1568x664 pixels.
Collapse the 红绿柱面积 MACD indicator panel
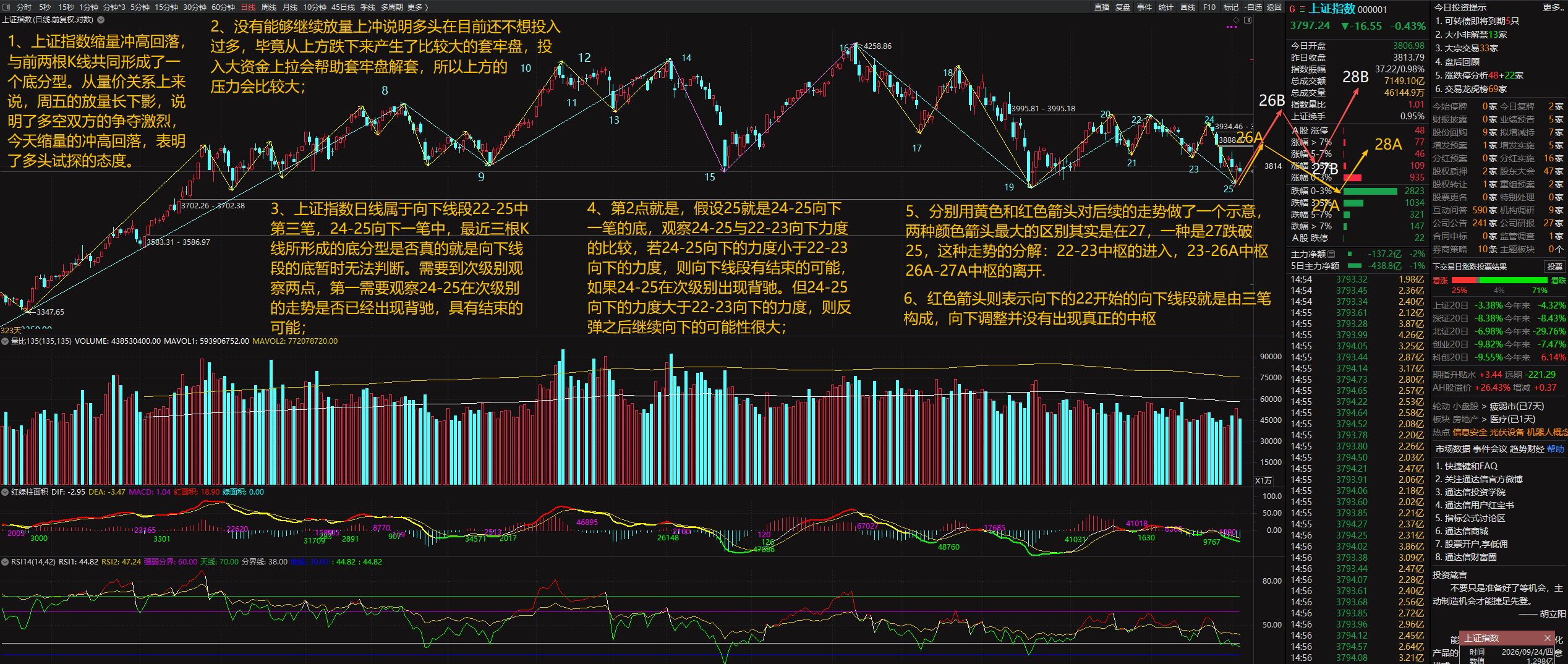pos(5,492)
